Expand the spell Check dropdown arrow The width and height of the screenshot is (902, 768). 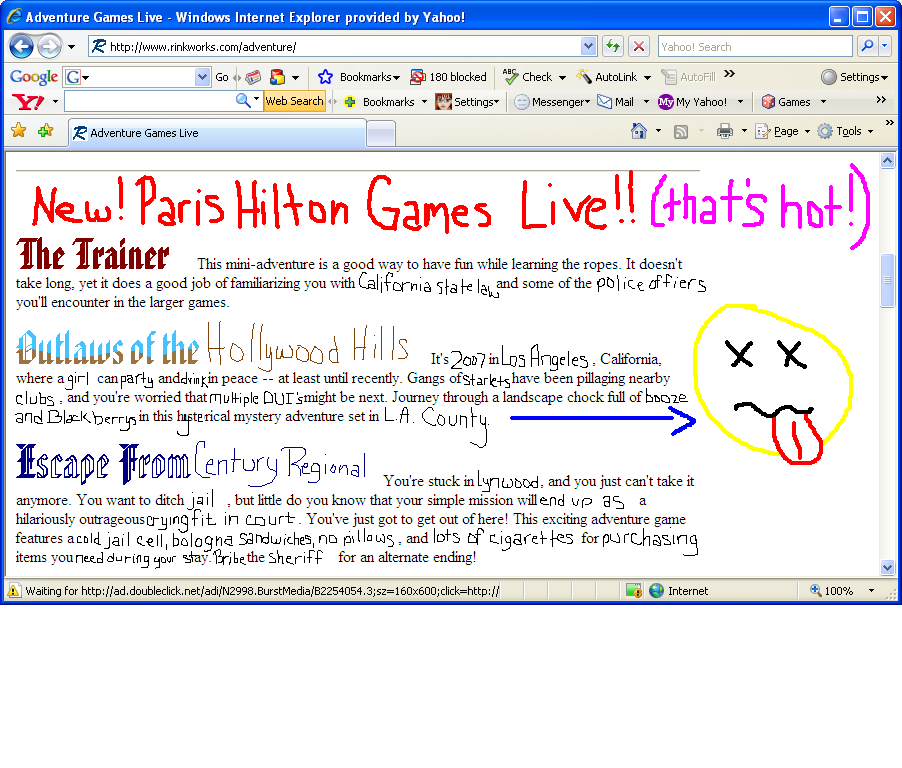[562, 77]
